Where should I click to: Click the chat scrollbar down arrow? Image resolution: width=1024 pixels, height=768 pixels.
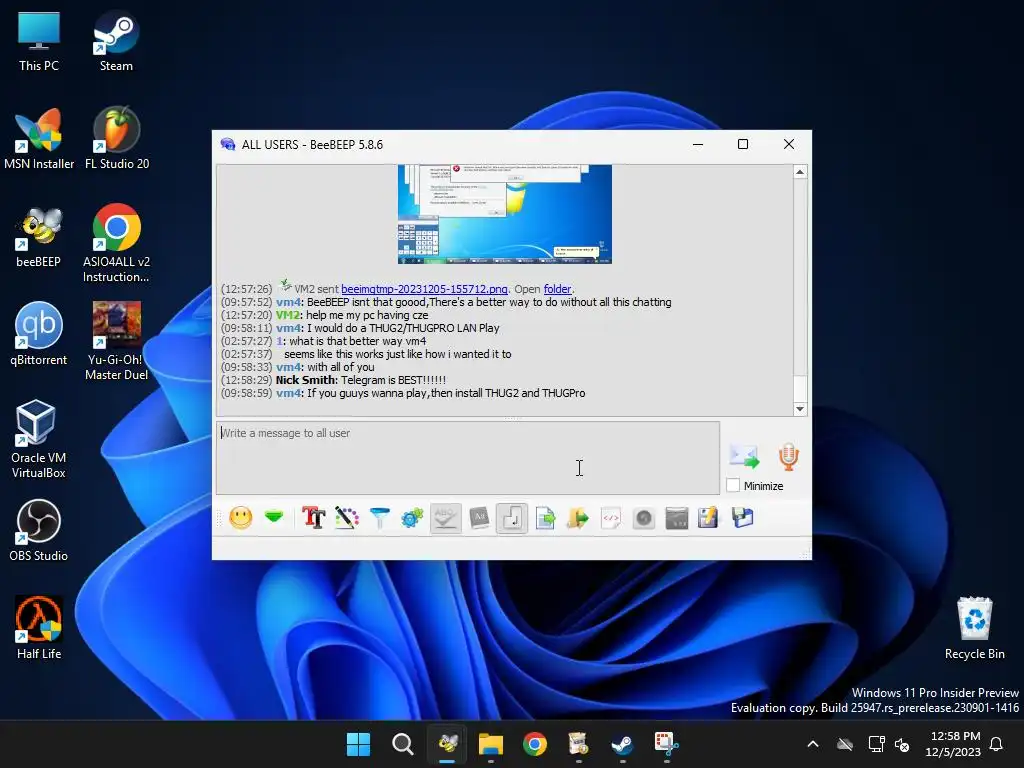[800, 409]
